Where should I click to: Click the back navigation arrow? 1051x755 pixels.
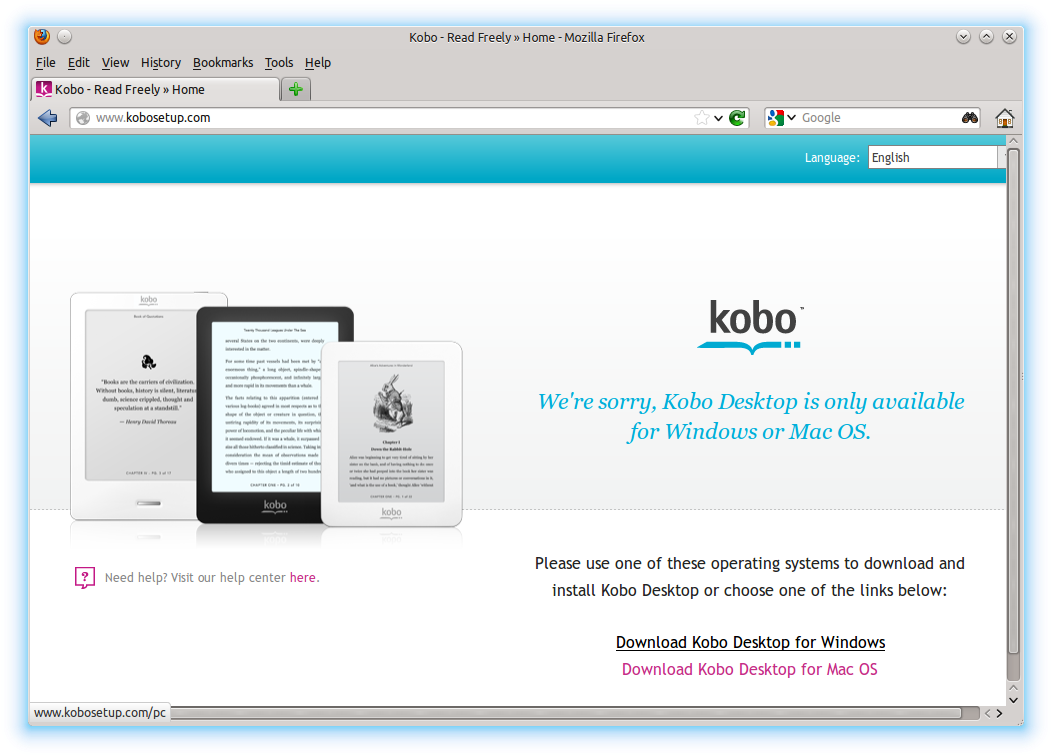tap(47, 117)
